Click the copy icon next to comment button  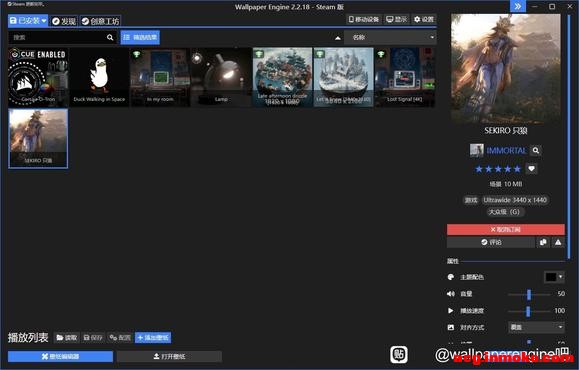pos(543,242)
